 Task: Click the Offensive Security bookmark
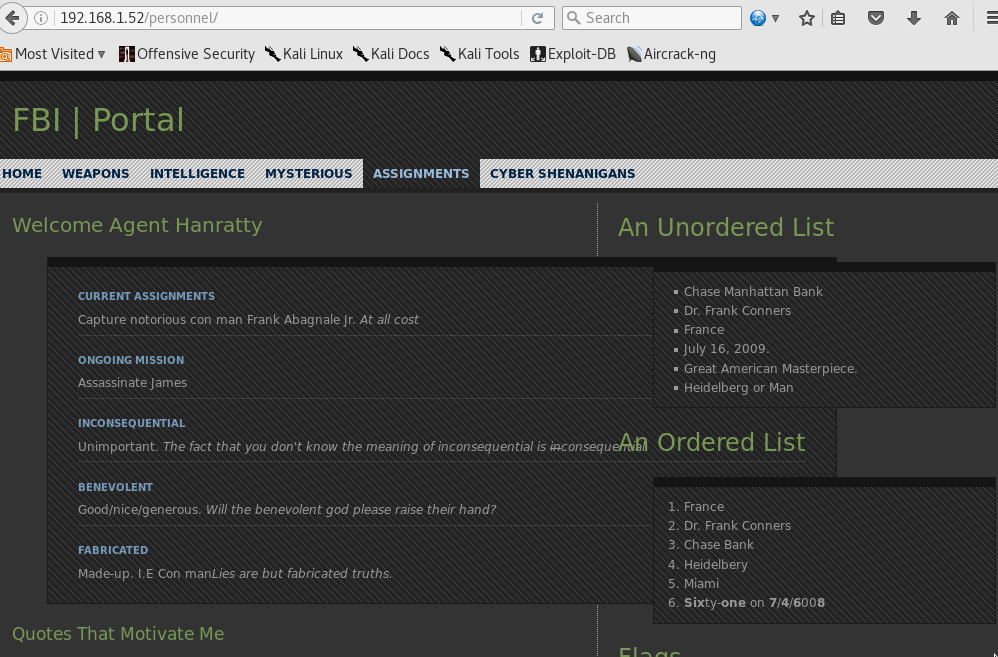tap(187, 54)
